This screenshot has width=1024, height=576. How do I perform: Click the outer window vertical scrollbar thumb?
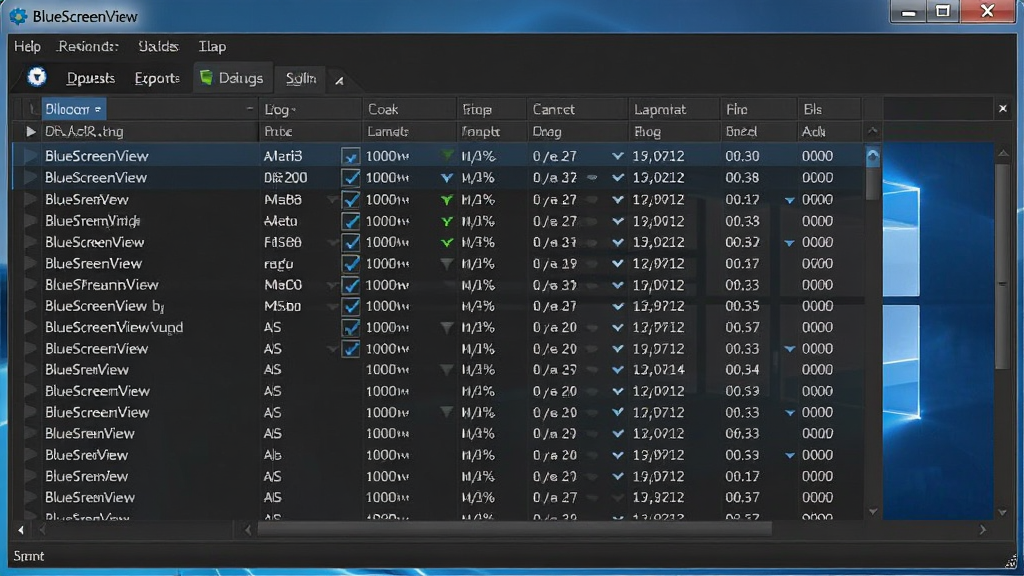tap(1003, 268)
